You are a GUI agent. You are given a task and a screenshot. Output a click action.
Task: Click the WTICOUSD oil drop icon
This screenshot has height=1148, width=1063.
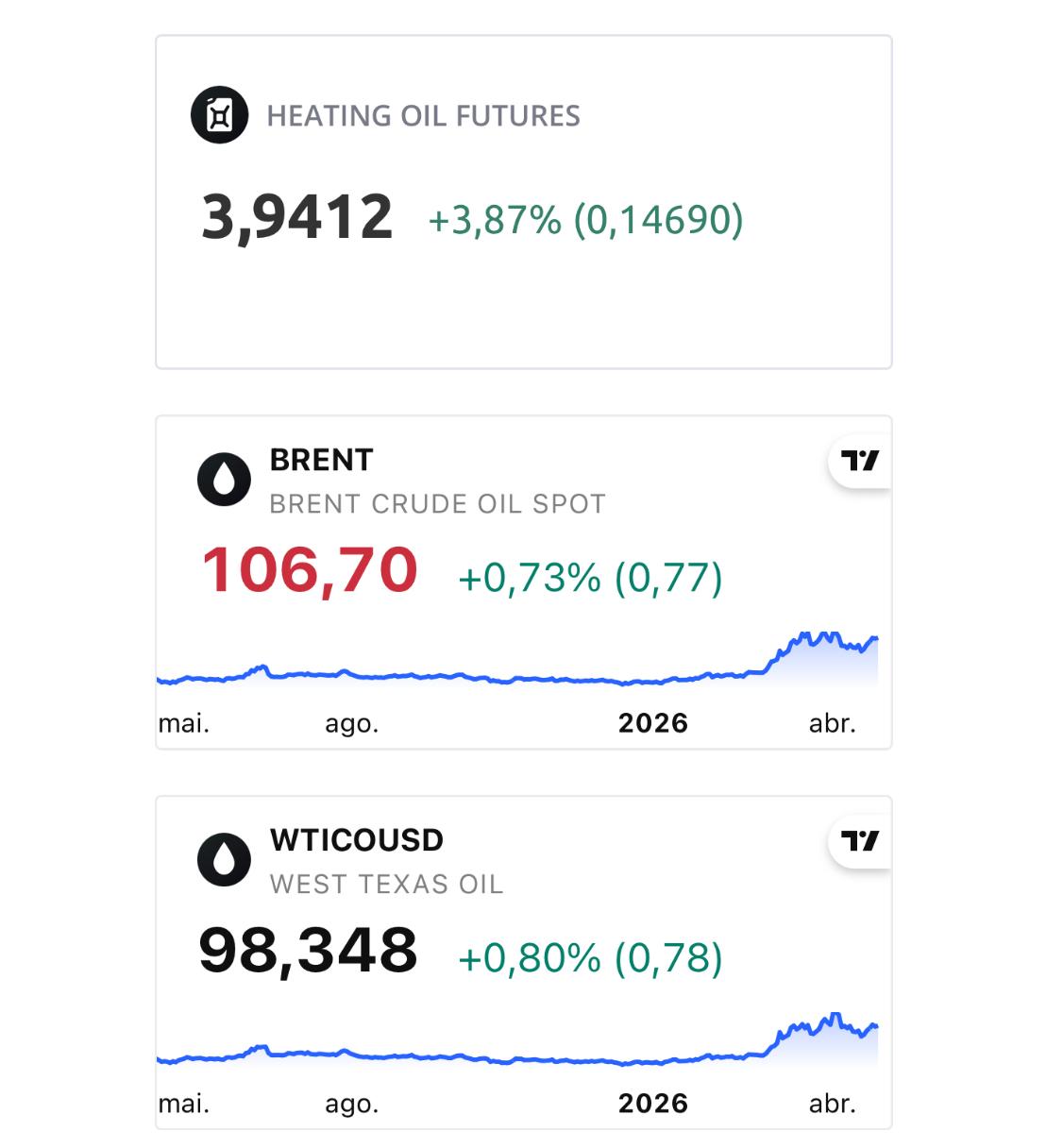pyautogui.click(x=224, y=860)
